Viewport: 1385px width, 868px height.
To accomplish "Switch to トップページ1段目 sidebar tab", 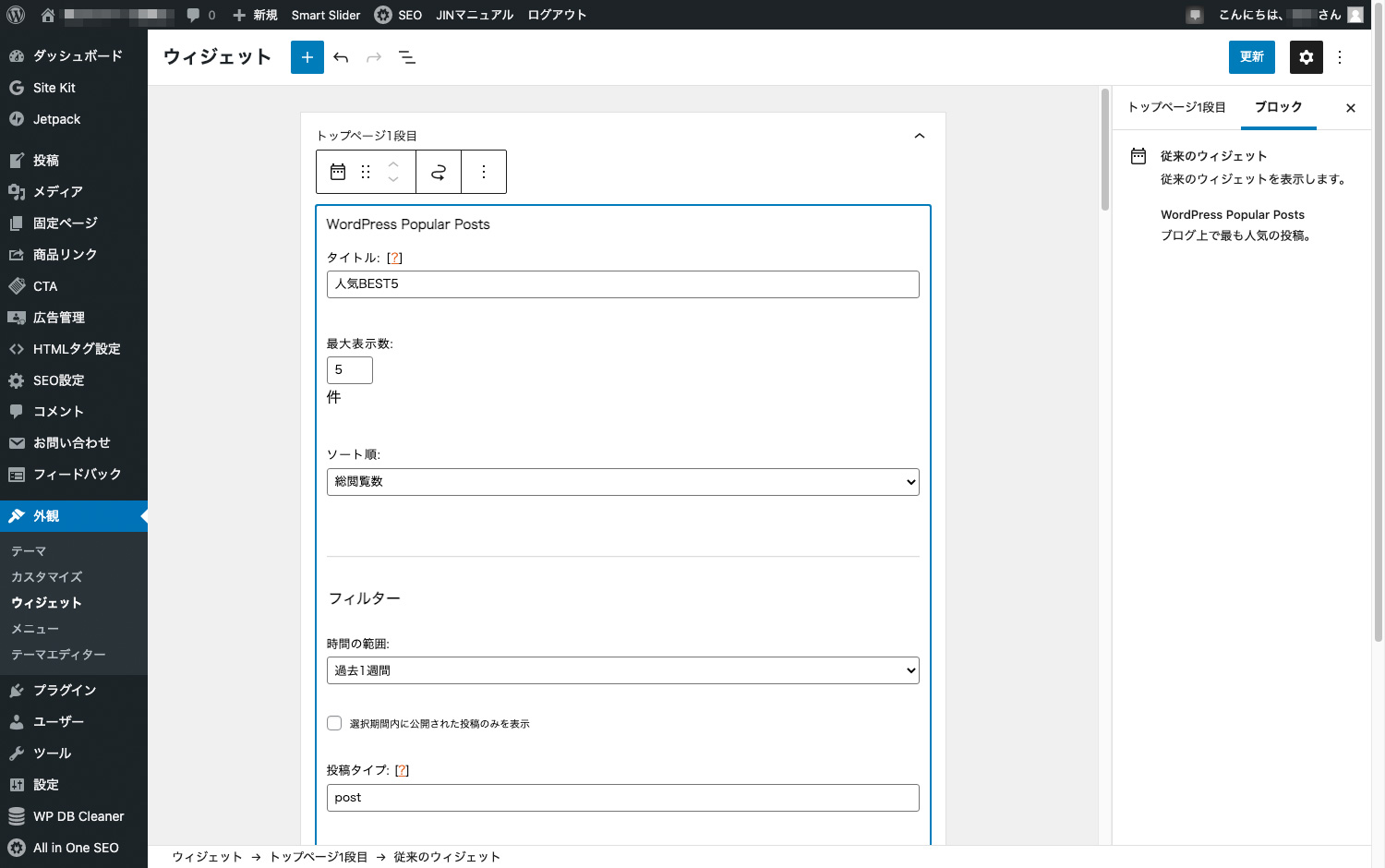I will (x=1176, y=107).
